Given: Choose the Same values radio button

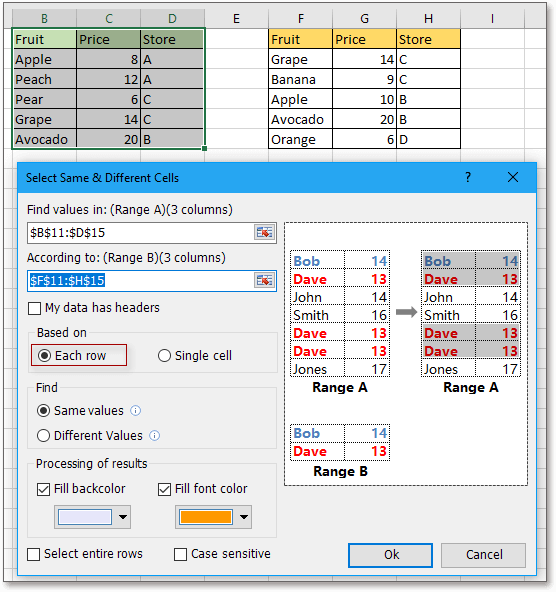Looking at the screenshot, I should [x=43, y=410].
